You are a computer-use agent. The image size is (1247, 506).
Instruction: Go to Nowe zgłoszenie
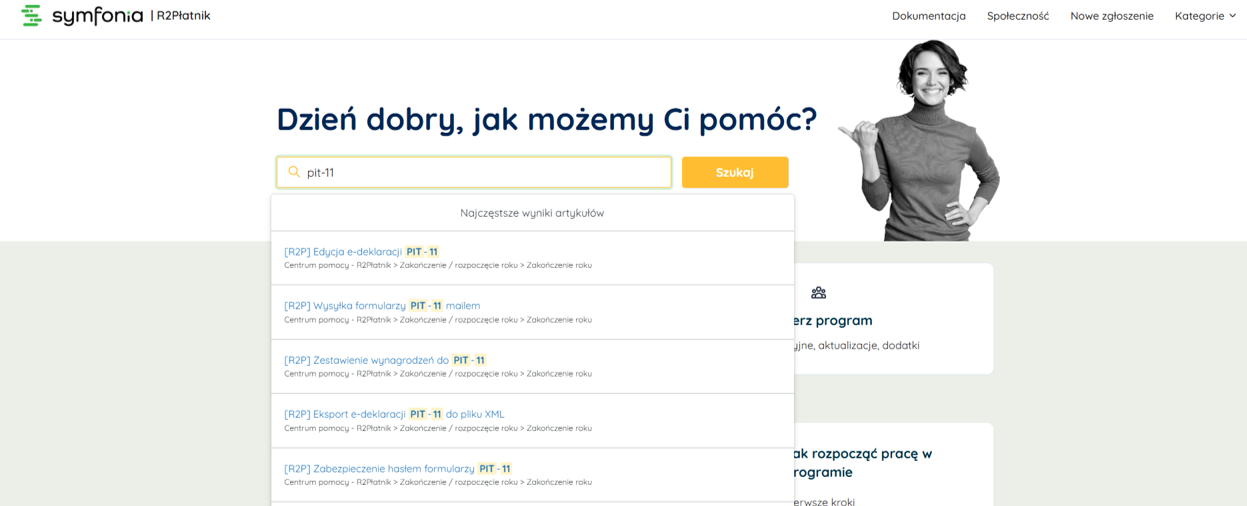[1112, 16]
